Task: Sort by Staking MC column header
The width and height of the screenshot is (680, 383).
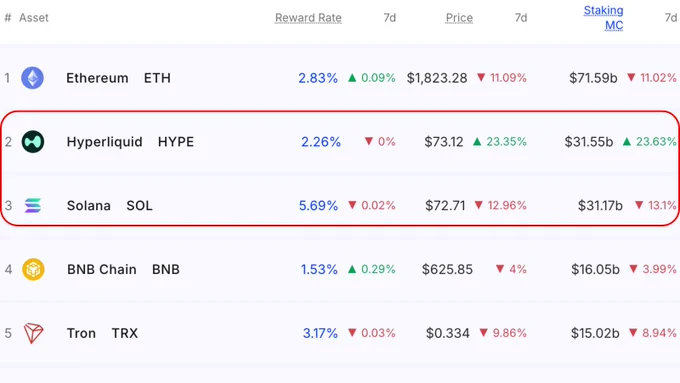Action: coord(603,18)
